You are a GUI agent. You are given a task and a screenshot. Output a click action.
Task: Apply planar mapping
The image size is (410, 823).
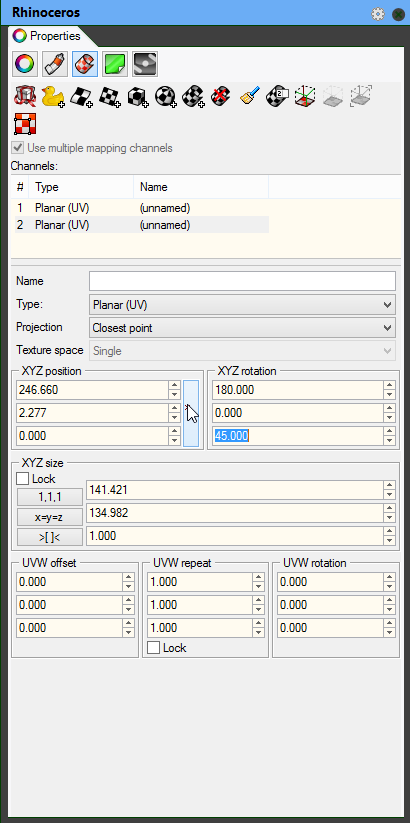click(x=109, y=97)
